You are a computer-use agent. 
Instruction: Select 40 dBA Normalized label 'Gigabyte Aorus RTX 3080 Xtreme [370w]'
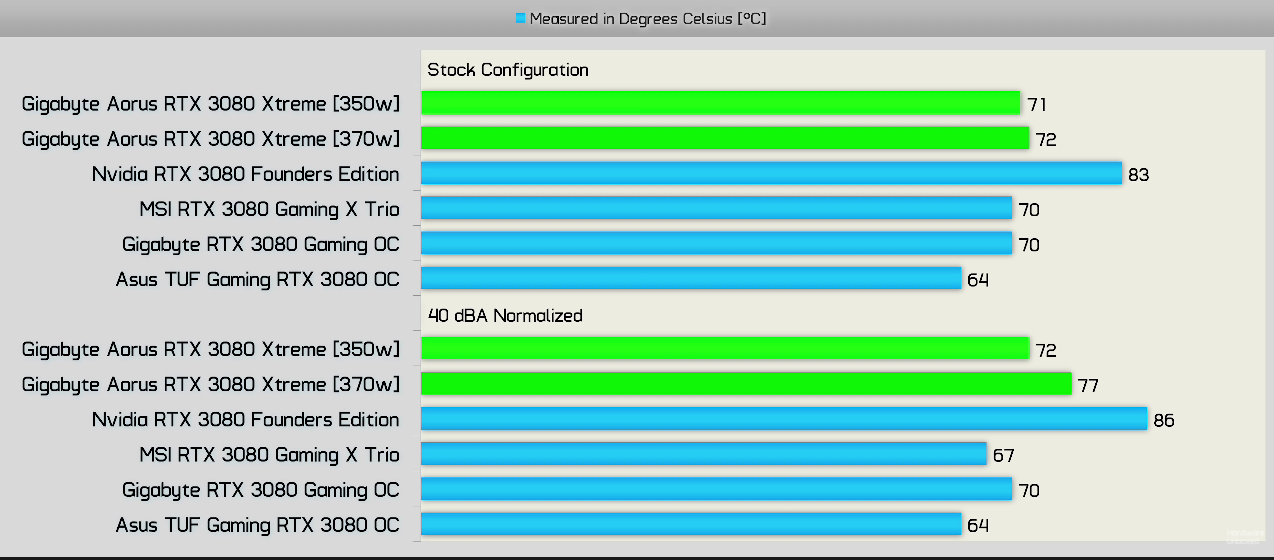tap(211, 385)
